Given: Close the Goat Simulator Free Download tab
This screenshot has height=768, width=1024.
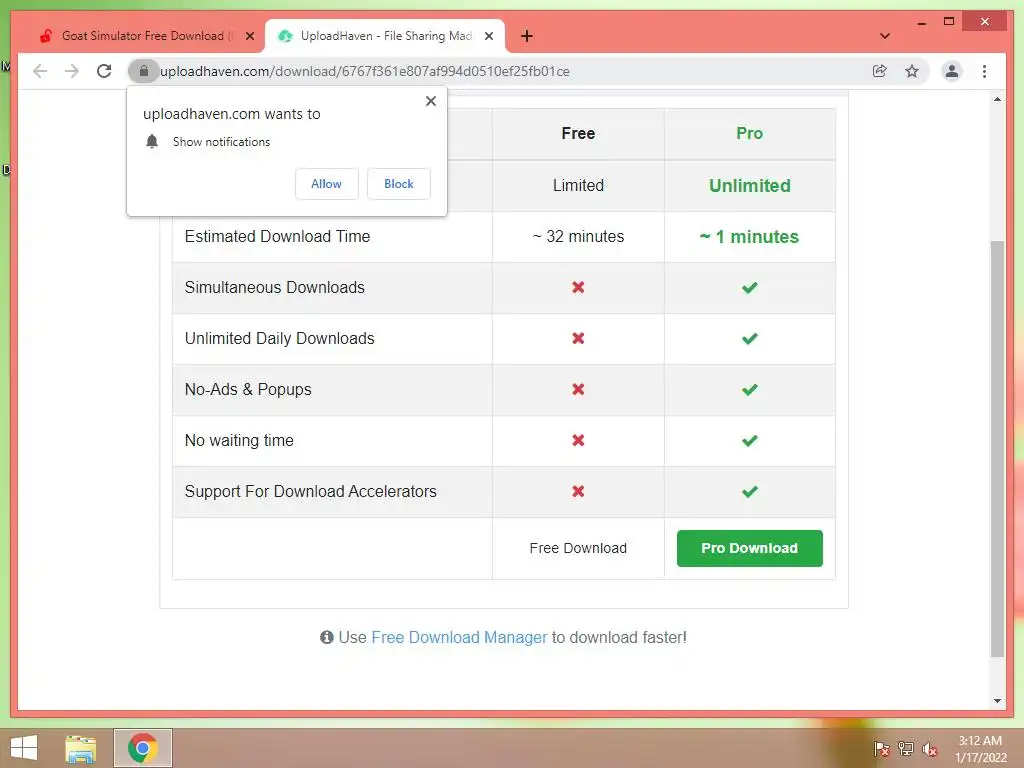Looking at the screenshot, I should 249,36.
